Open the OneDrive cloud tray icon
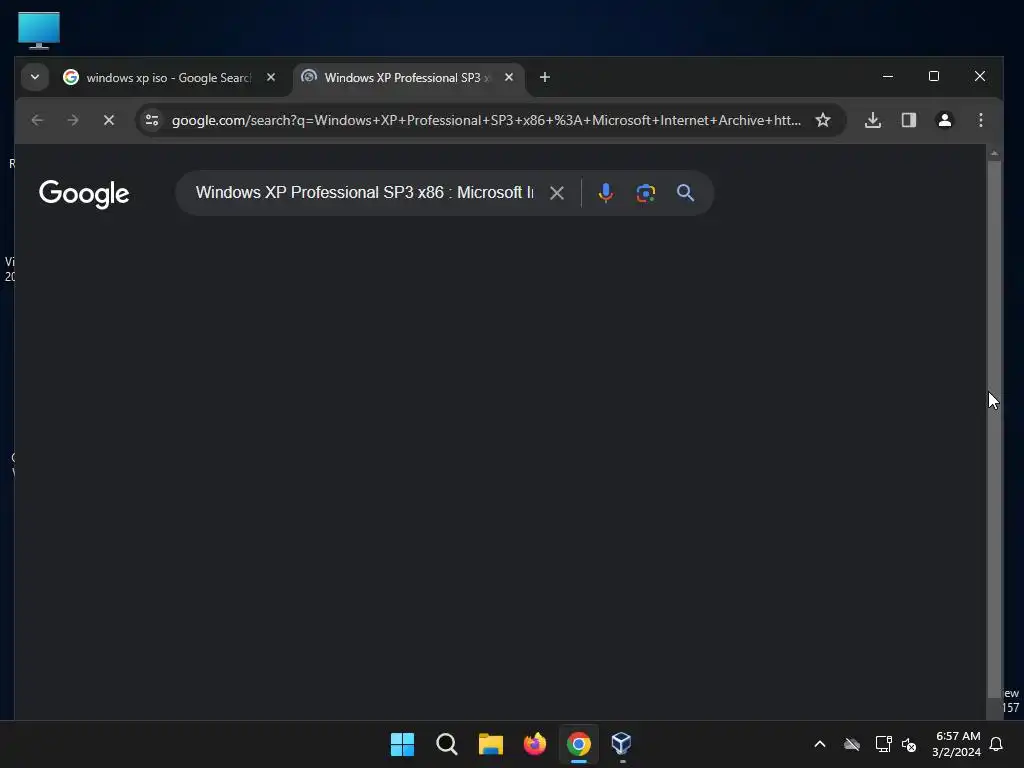The image size is (1024, 768). tap(852, 744)
